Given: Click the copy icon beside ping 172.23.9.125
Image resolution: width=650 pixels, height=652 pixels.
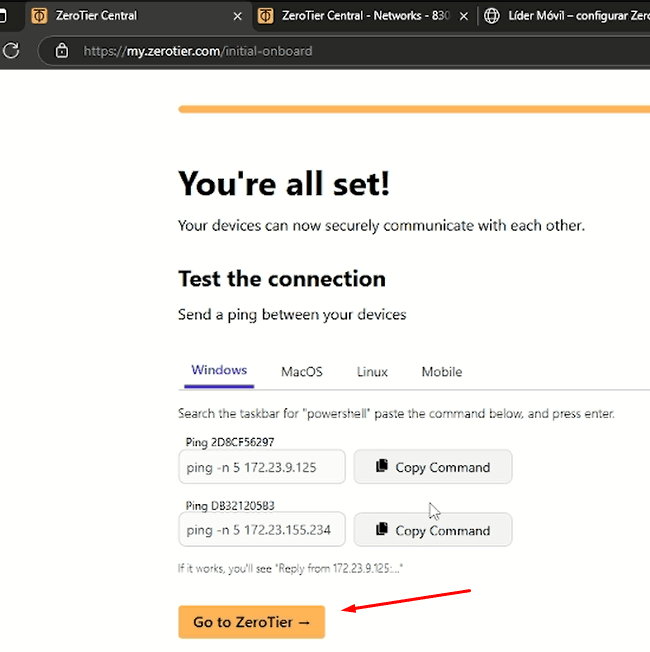Looking at the screenshot, I should click(381, 467).
